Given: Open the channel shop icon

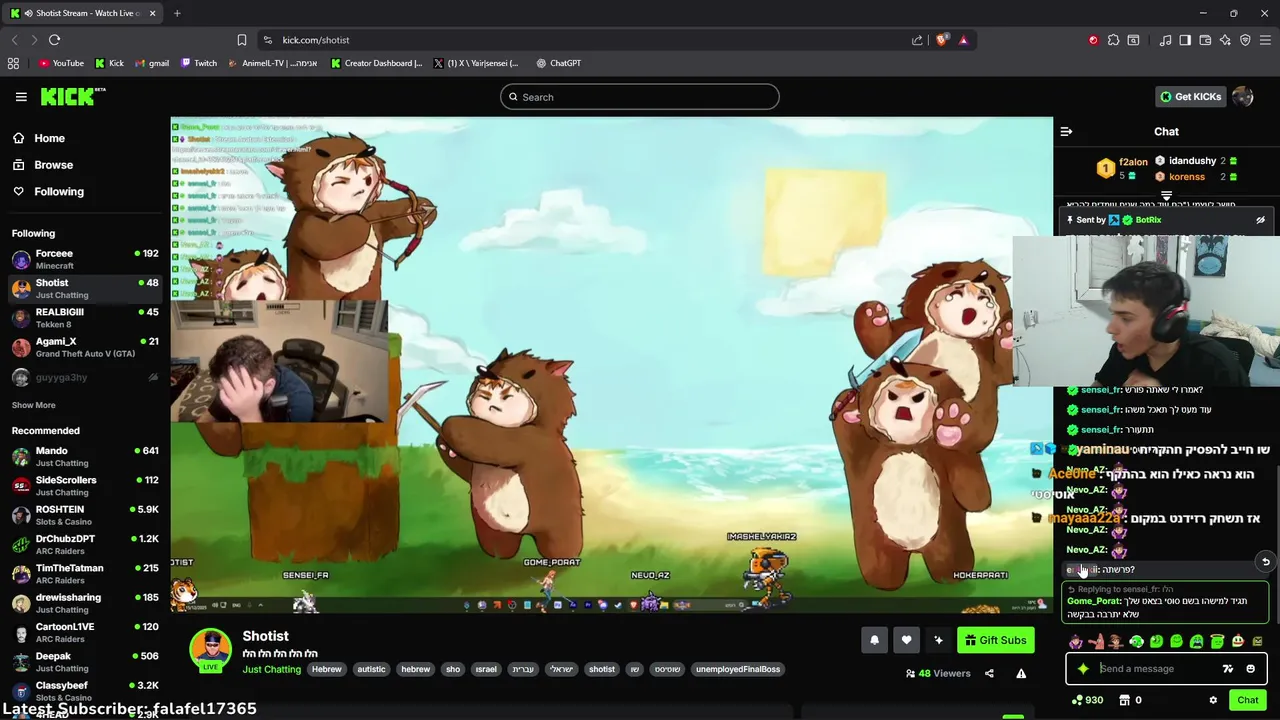Looking at the screenshot, I should [x=1124, y=700].
